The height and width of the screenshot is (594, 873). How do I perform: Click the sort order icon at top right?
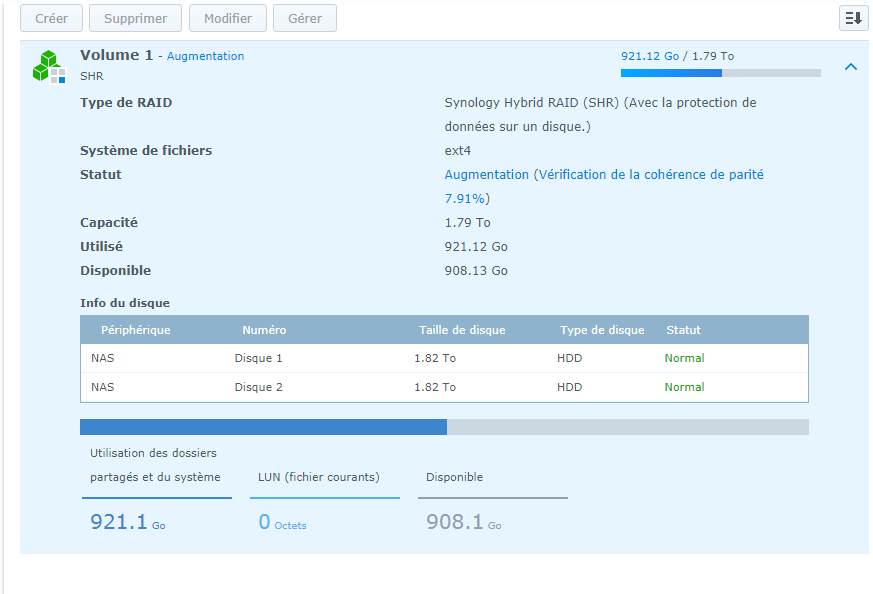click(853, 18)
